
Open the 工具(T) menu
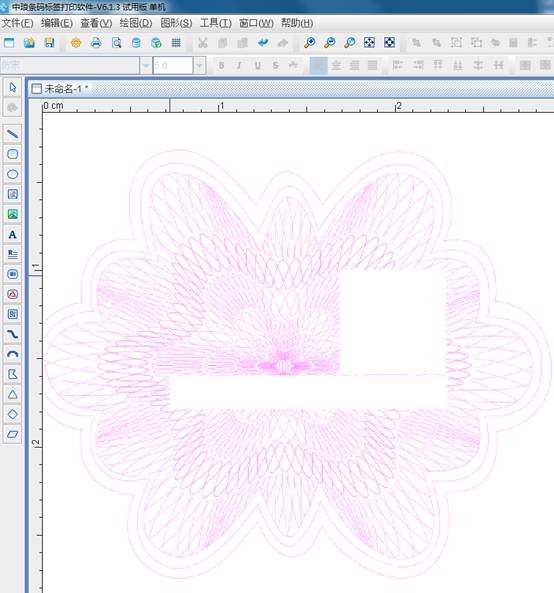pyautogui.click(x=216, y=23)
